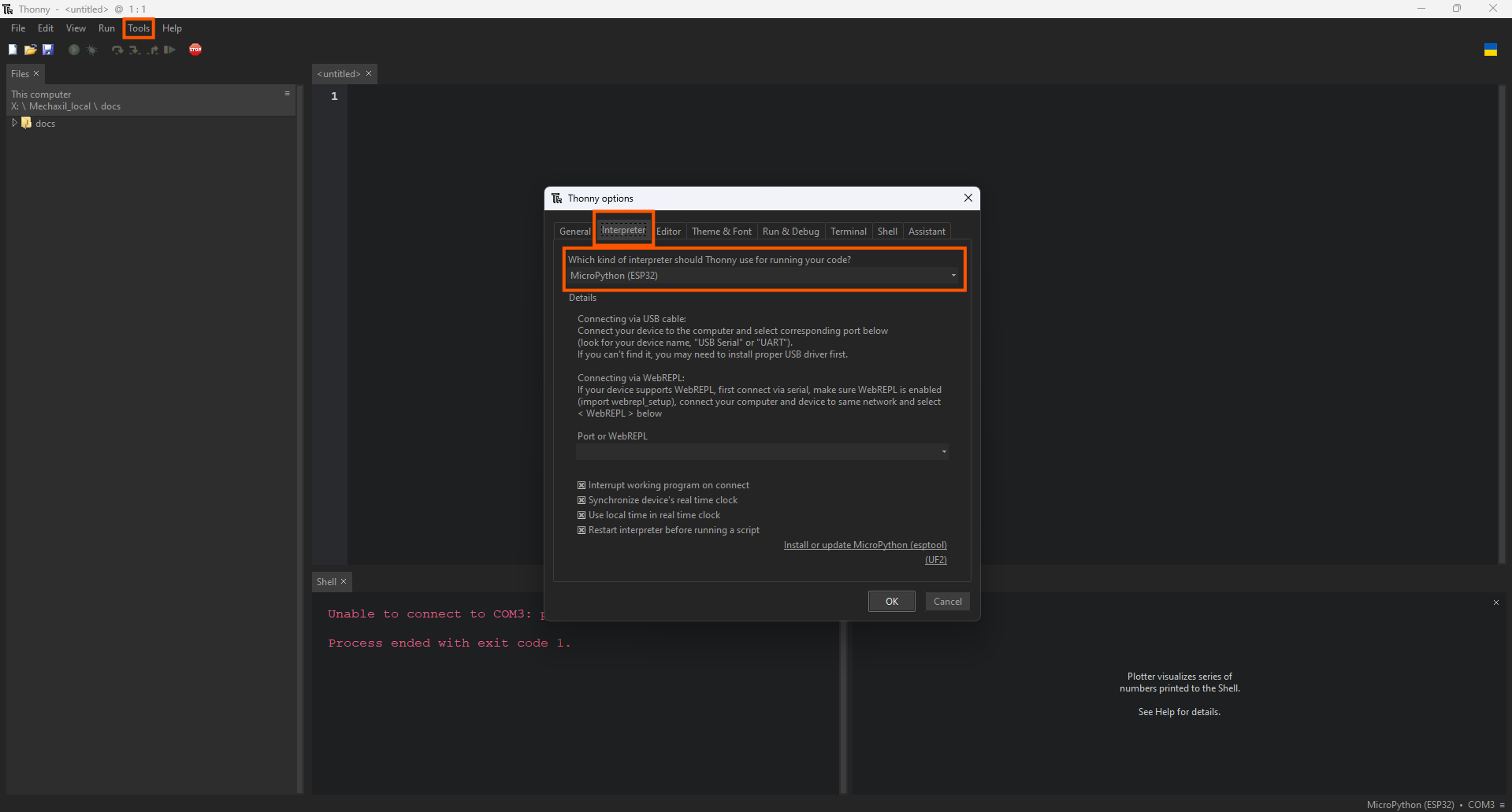The image size is (1512, 812).
Task: Create a new file with the toolbar icon
Action: click(x=13, y=50)
